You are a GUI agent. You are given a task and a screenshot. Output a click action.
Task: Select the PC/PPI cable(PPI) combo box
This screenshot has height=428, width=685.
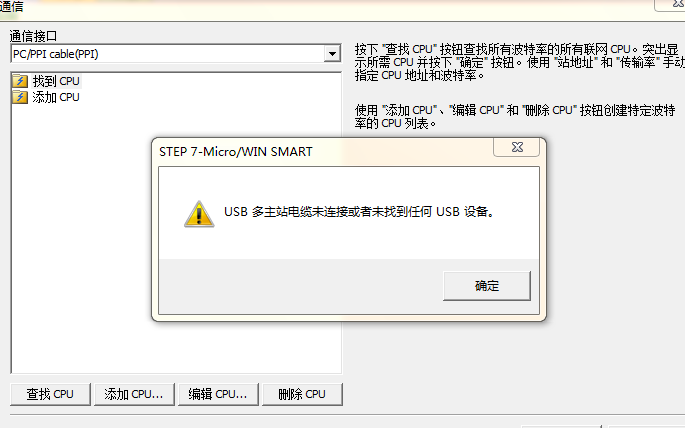(x=175, y=54)
